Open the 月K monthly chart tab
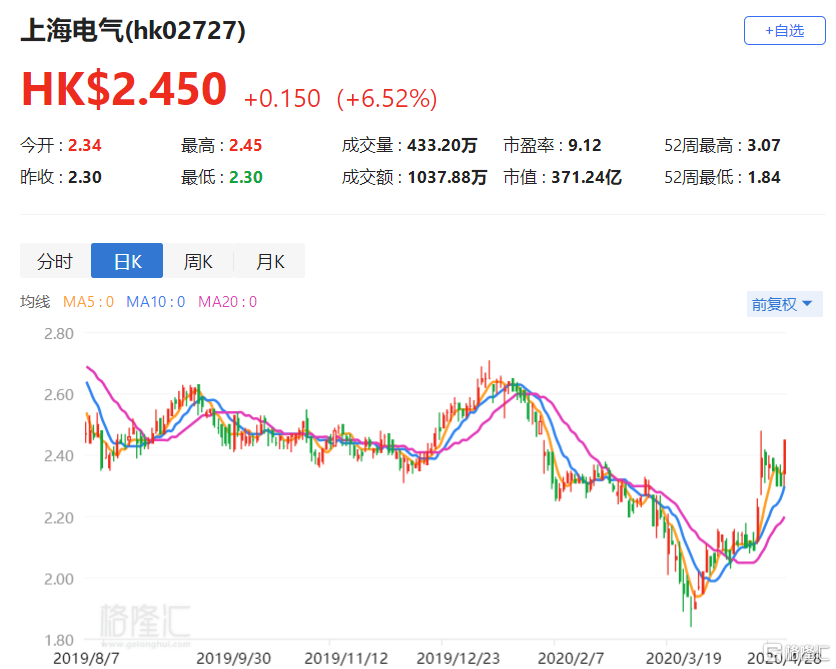 click(270, 262)
